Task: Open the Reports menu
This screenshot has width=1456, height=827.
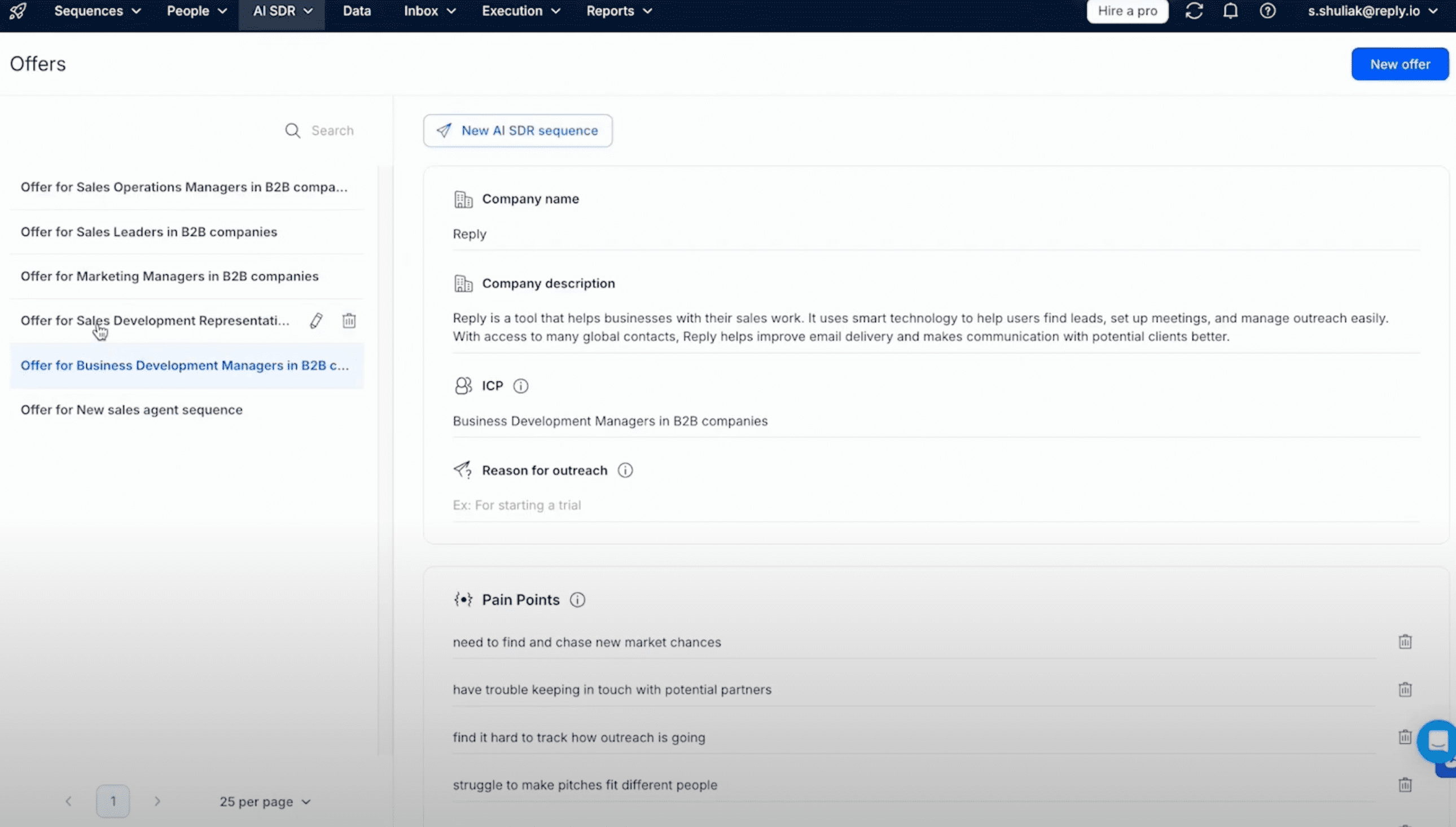Action: [619, 11]
